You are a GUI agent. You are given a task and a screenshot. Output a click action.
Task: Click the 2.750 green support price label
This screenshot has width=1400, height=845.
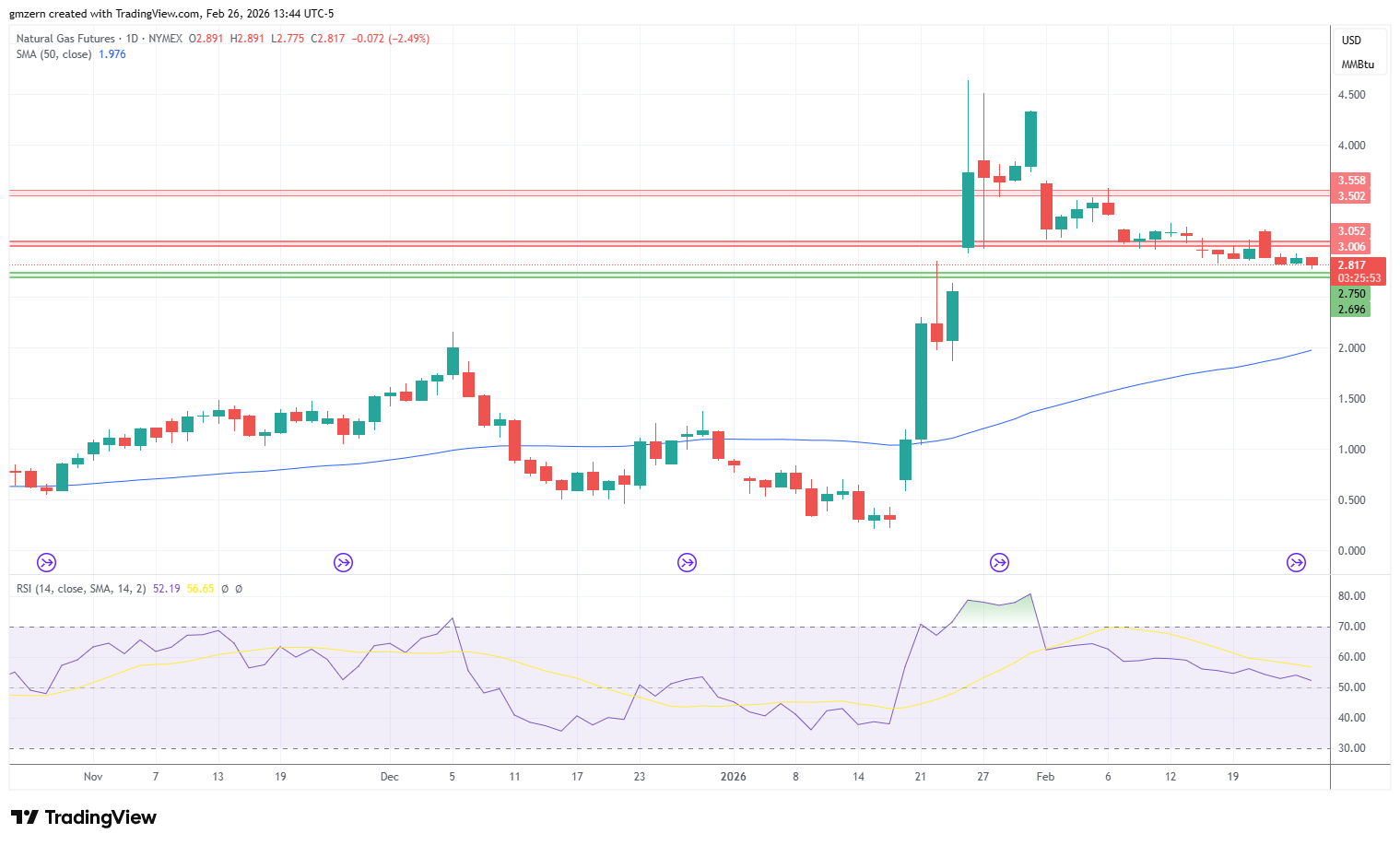click(1351, 294)
